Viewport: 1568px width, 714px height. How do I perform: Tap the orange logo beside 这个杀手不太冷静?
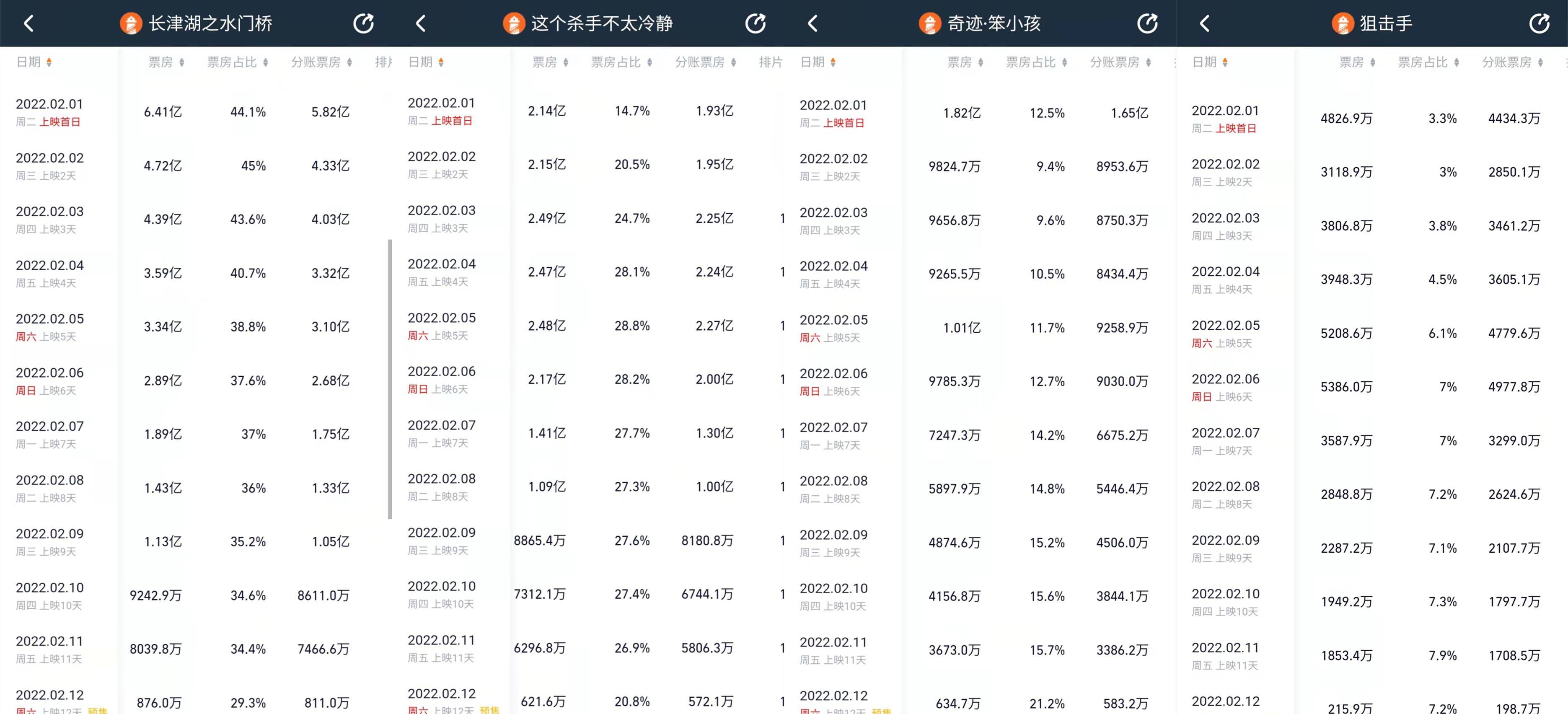[x=514, y=24]
